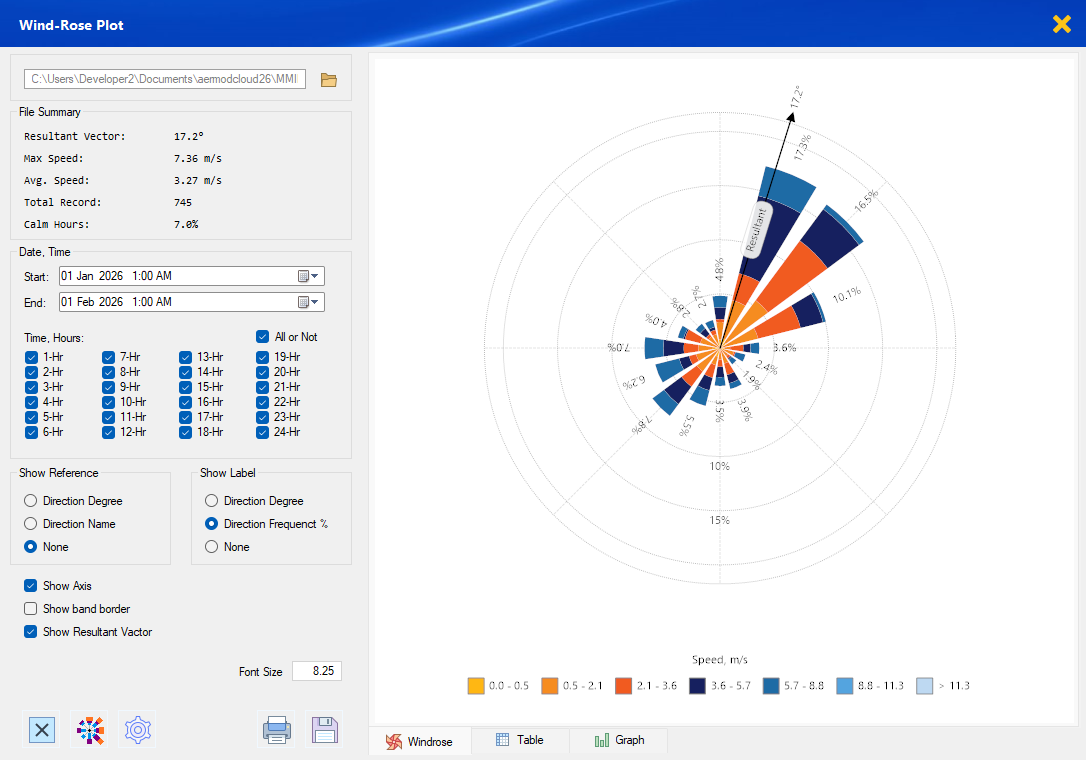Save the plot with the floppy disk icon
The image size is (1086, 760).
[324, 730]
